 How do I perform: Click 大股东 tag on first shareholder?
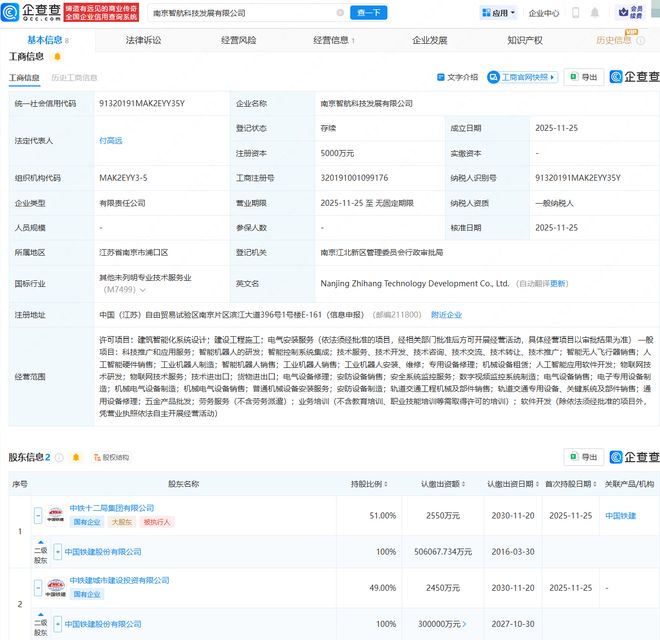(122, 522)
